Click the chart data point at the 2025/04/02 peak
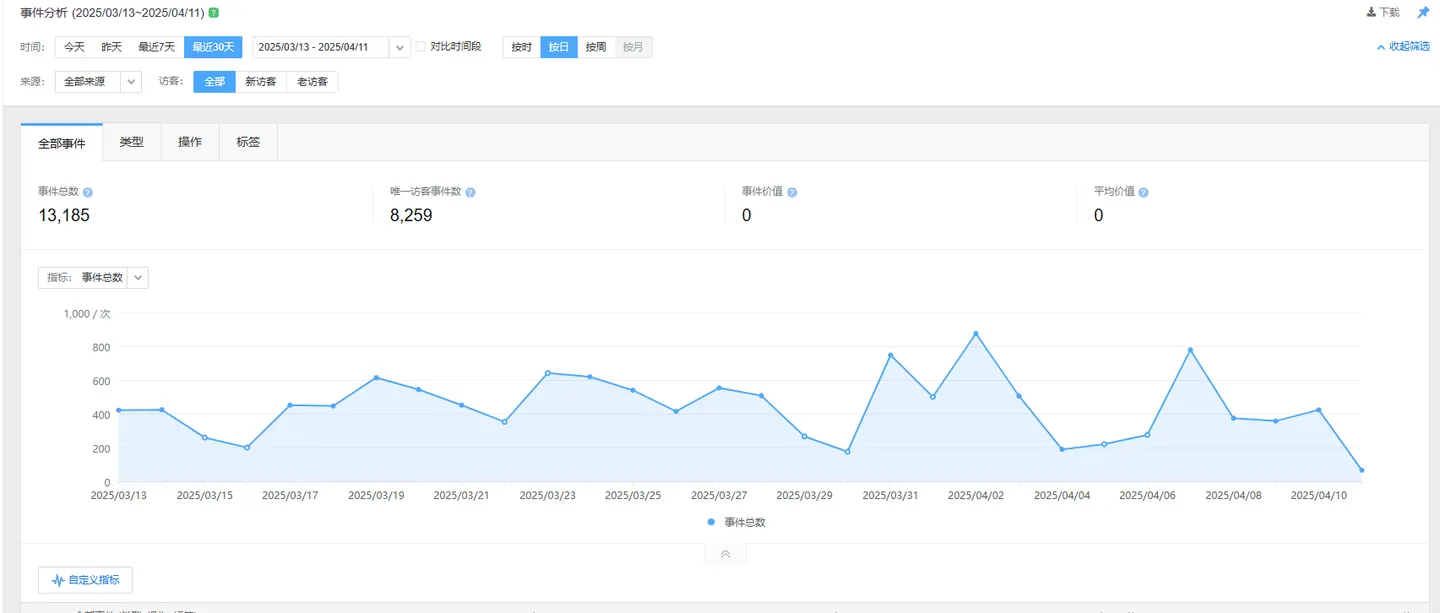The width and height of the screenshot is (1440, 613). (x=976, y=334)
